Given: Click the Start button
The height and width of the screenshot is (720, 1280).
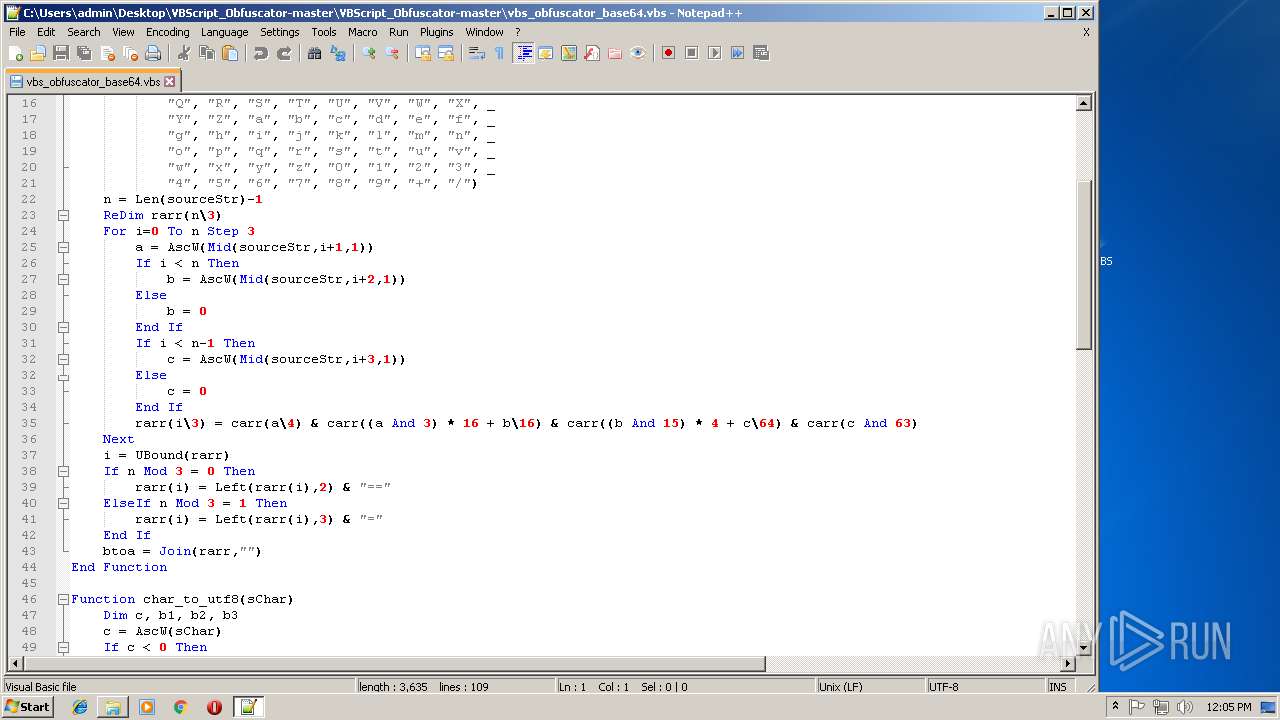Looking at the screenshot, I should point(28,707).
